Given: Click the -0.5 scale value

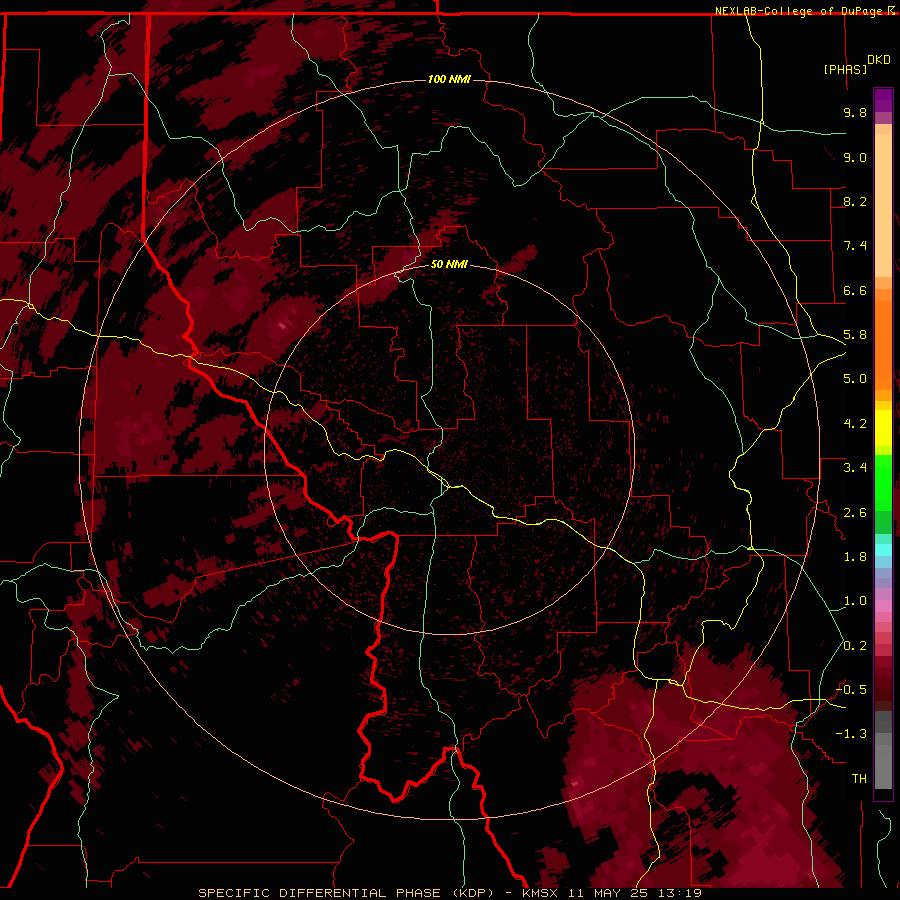Looking at the screenshot, I should [851, 689].
